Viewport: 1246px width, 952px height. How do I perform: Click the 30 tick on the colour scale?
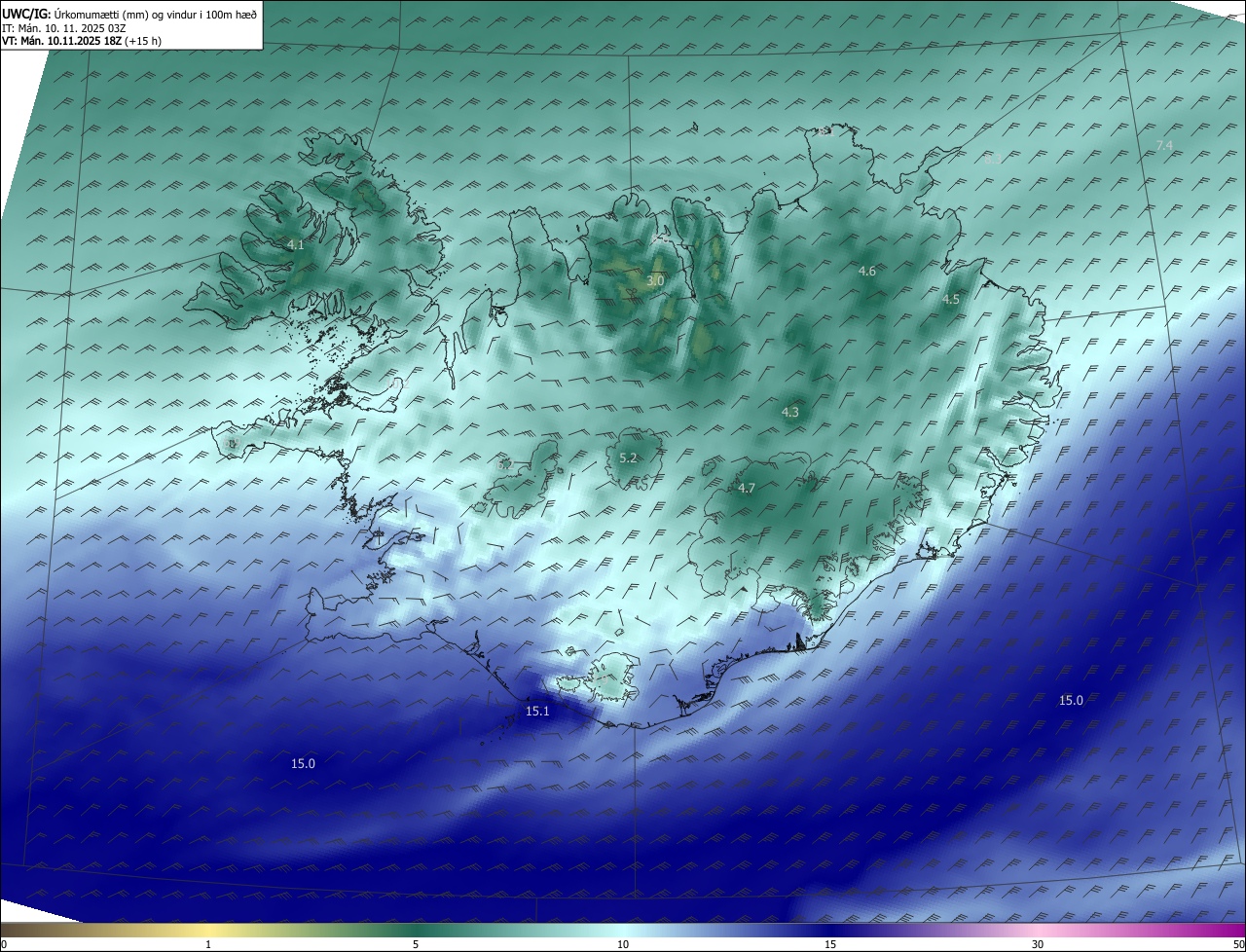[1038, 944]
